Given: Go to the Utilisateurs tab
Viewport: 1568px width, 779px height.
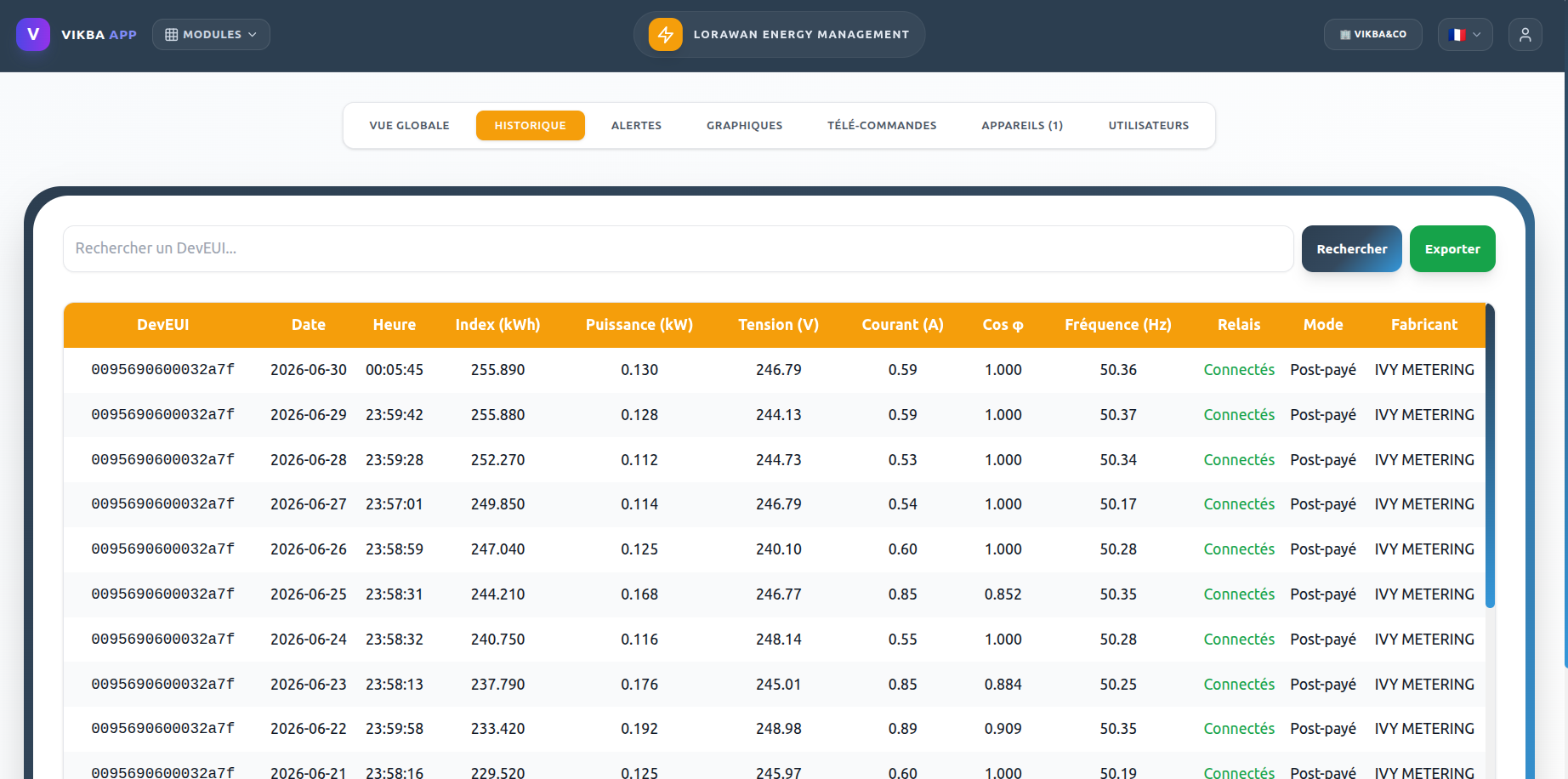Looking at the screenshot, I should click(x=1149, y=125).
